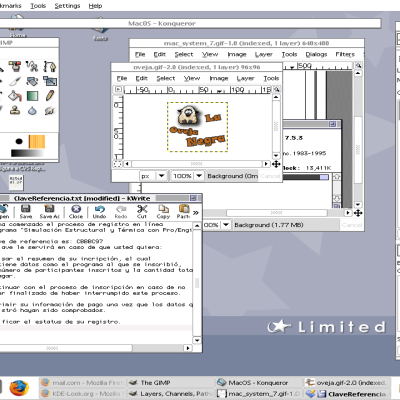Click navigation cross icon in mac_system_7.gif window

358,213
